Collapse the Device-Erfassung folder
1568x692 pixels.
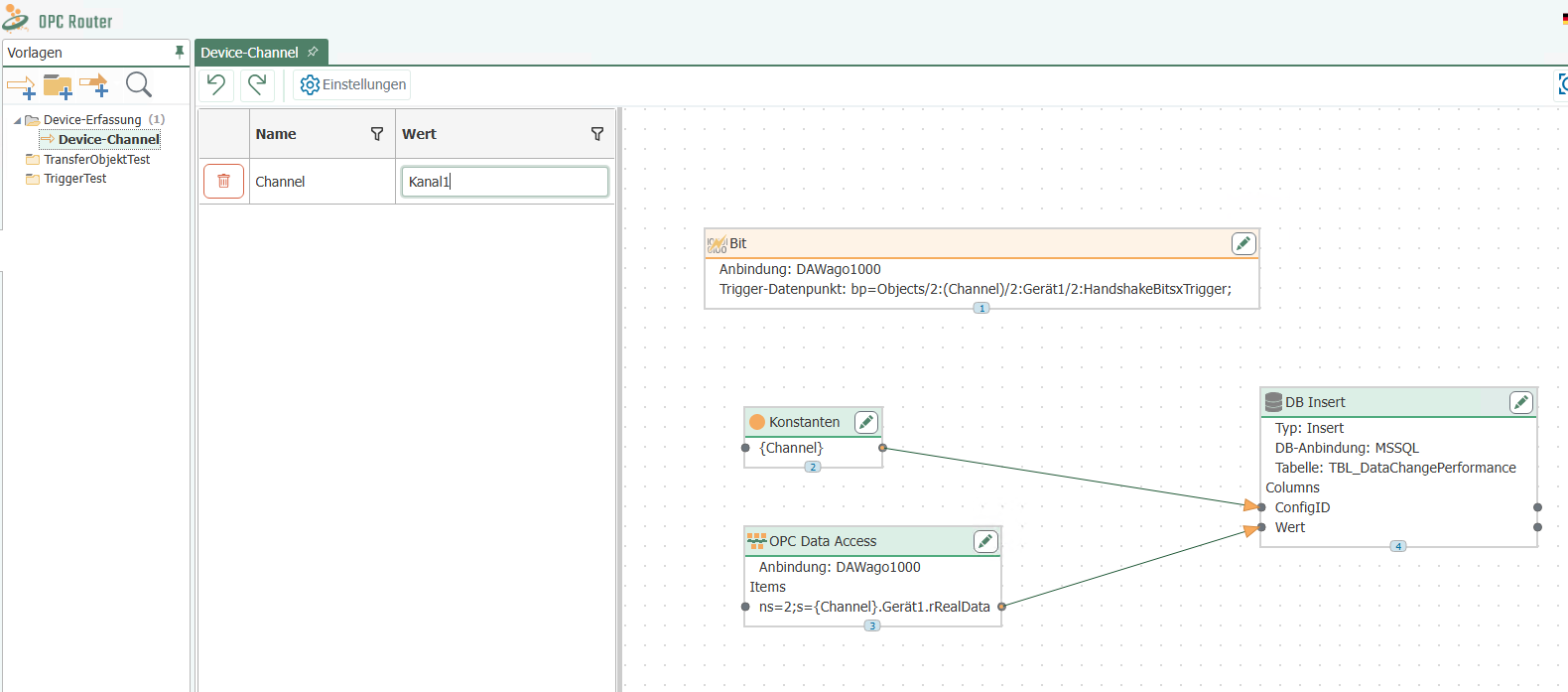point(17,120)
